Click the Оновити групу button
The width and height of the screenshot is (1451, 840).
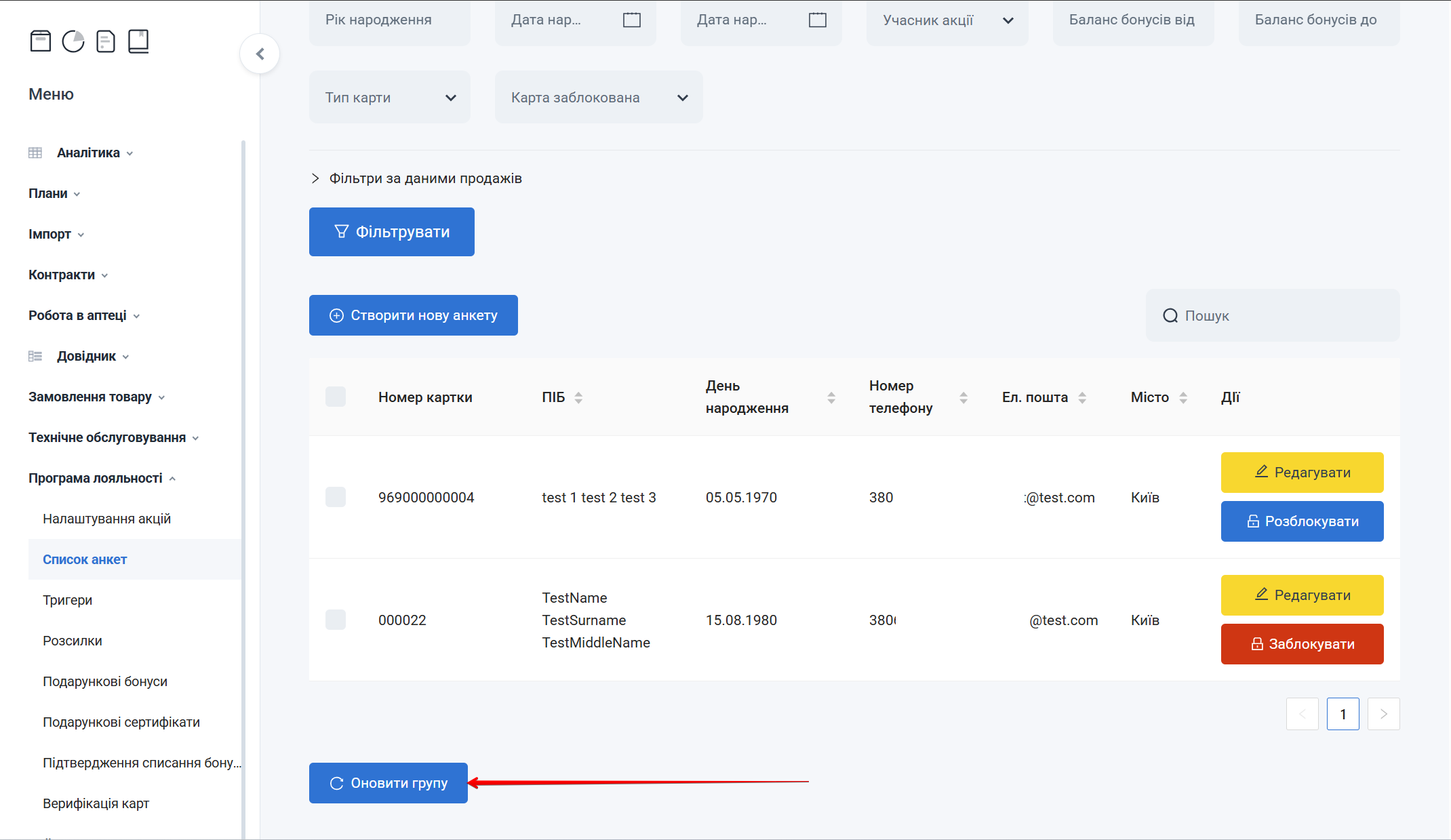389,783
